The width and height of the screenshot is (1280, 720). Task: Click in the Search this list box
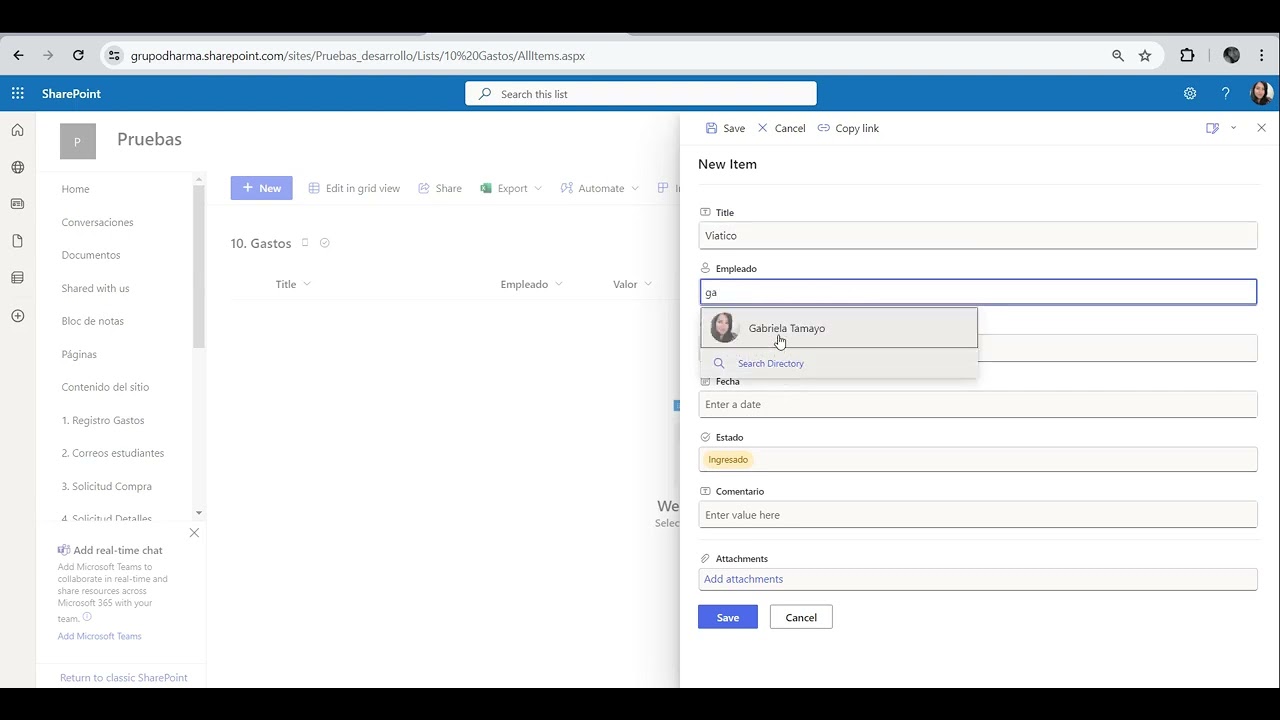[x=641, y=94]
